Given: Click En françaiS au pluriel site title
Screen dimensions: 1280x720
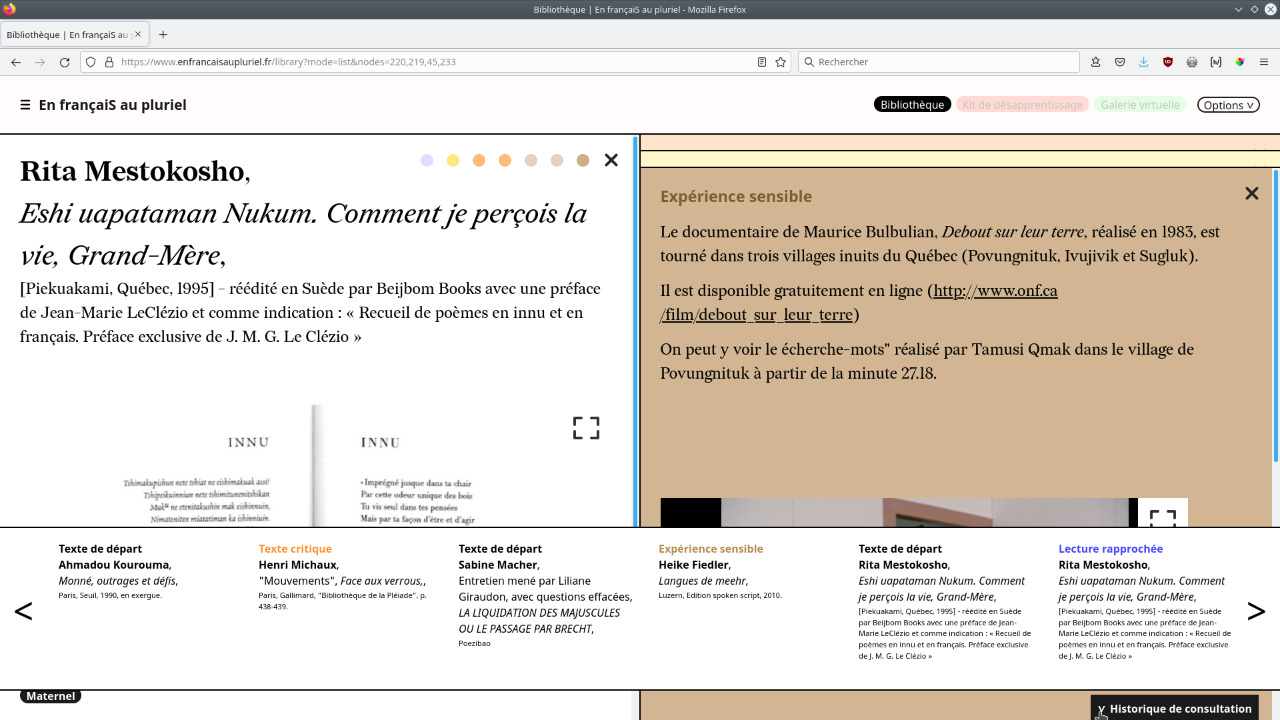Looking at the screenshot, I should coord(112,105).
